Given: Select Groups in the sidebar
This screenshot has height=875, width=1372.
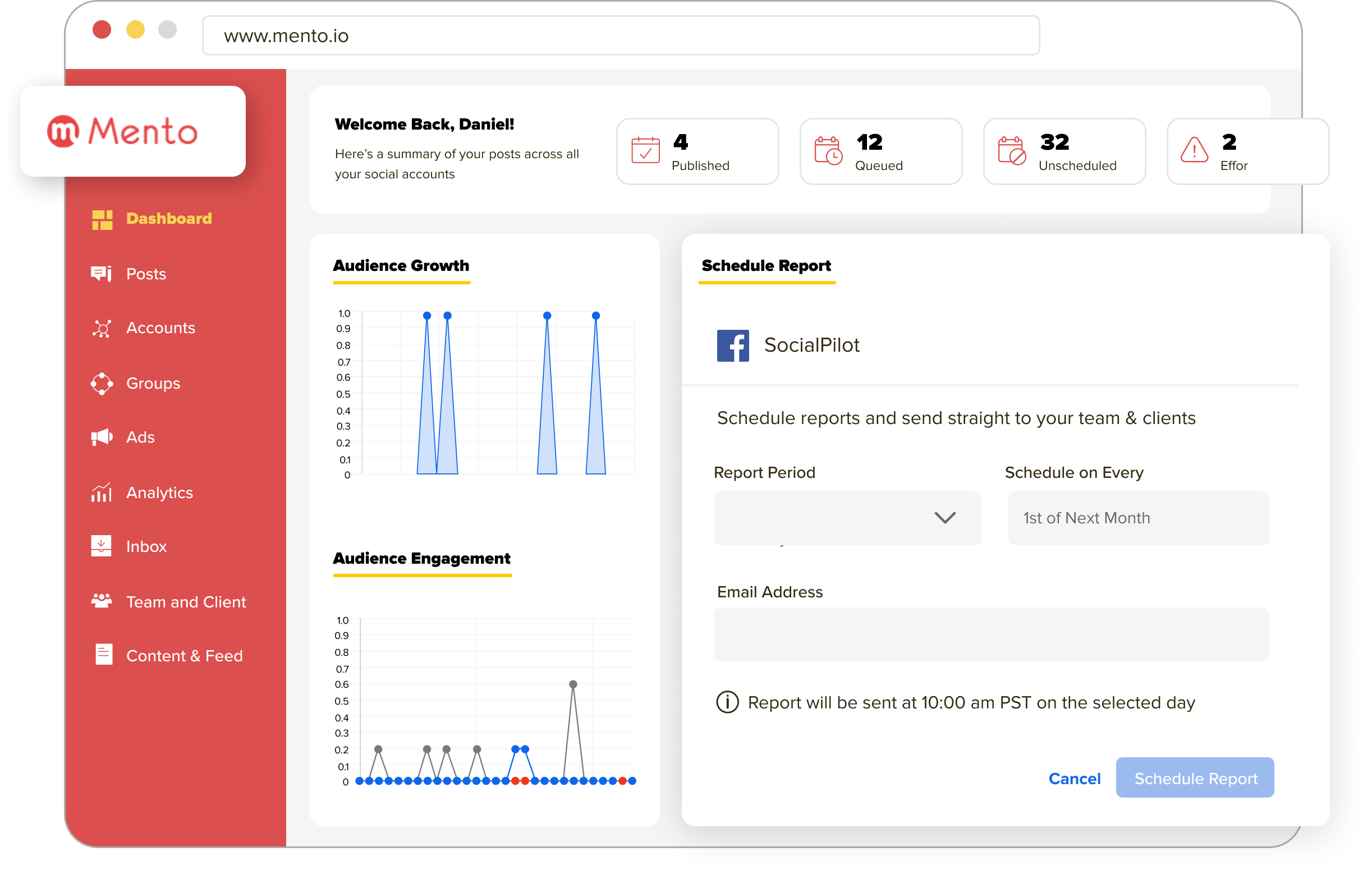Looking at the screenshot, I should pos(153,384).
